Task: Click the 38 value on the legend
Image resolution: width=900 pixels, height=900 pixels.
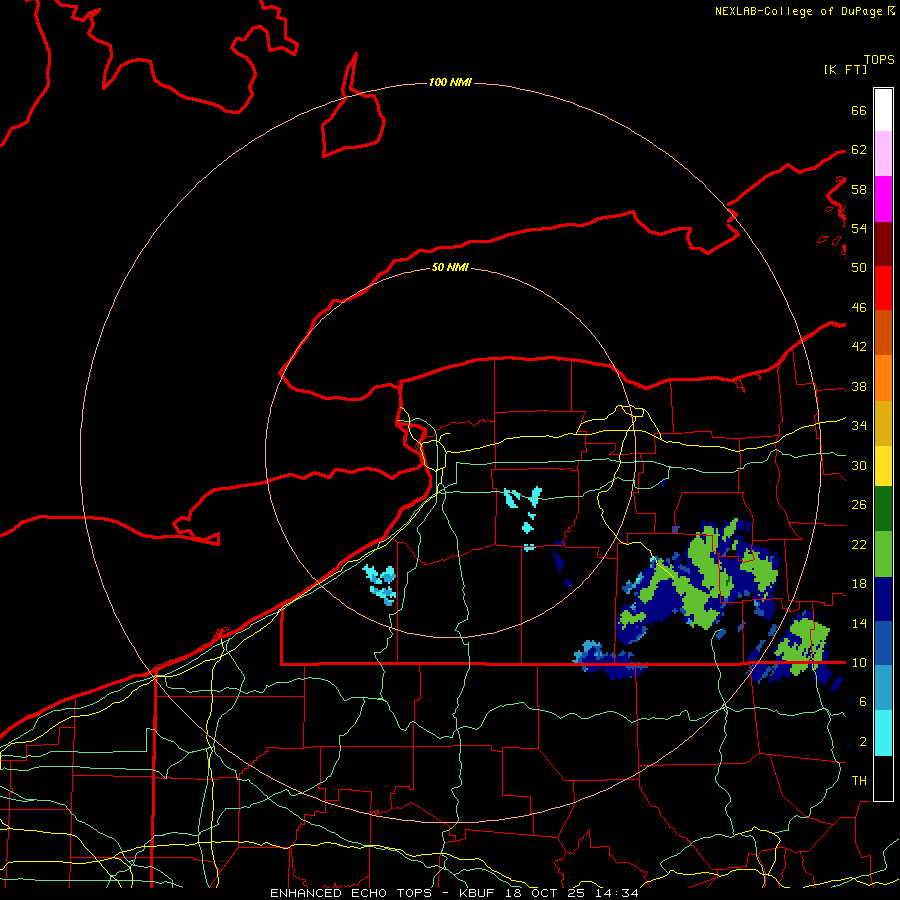Action: pos(859,387)
